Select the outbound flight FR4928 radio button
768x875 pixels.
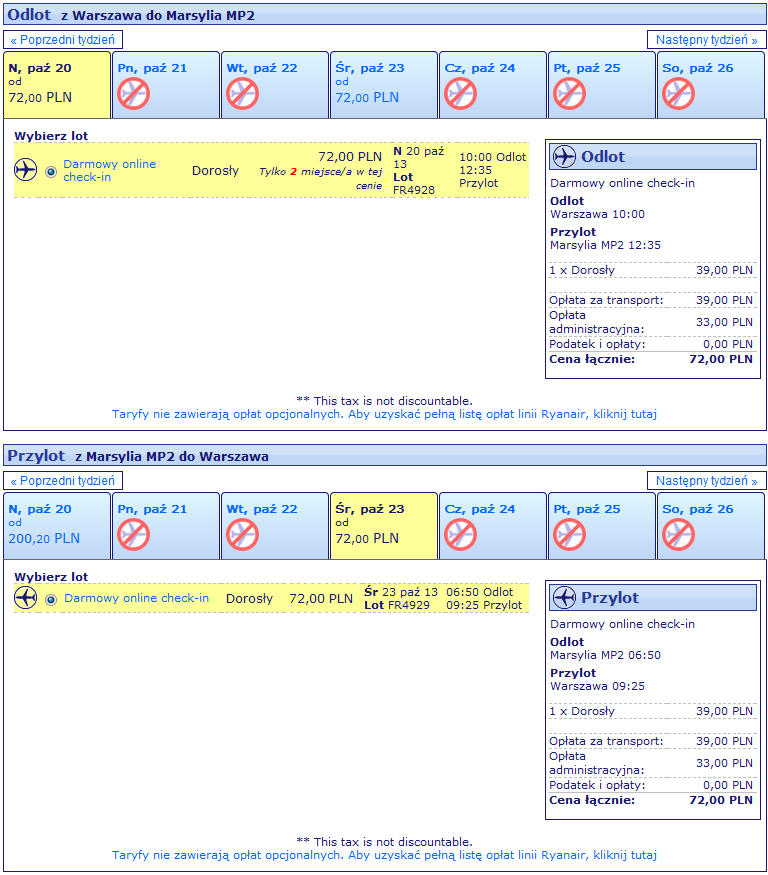[51, 171]
